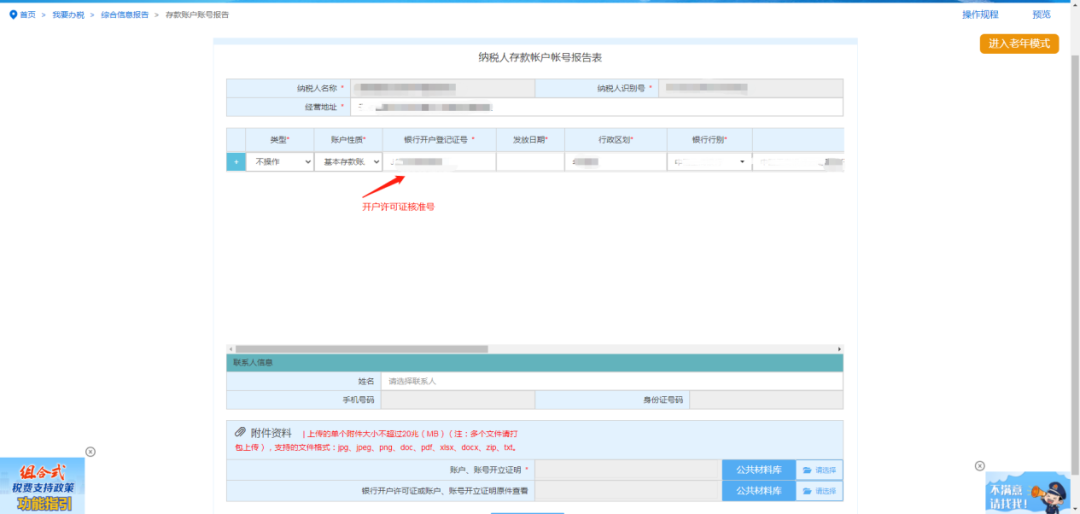Click 请选择 for 银行开户许可证 original upload

click(819, 491)
